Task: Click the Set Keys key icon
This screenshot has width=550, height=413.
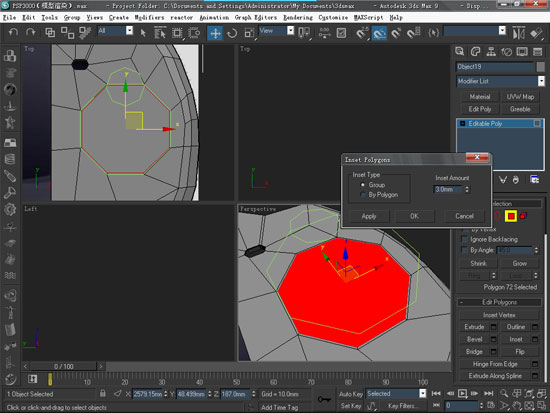Action: [x=323, y=399]
